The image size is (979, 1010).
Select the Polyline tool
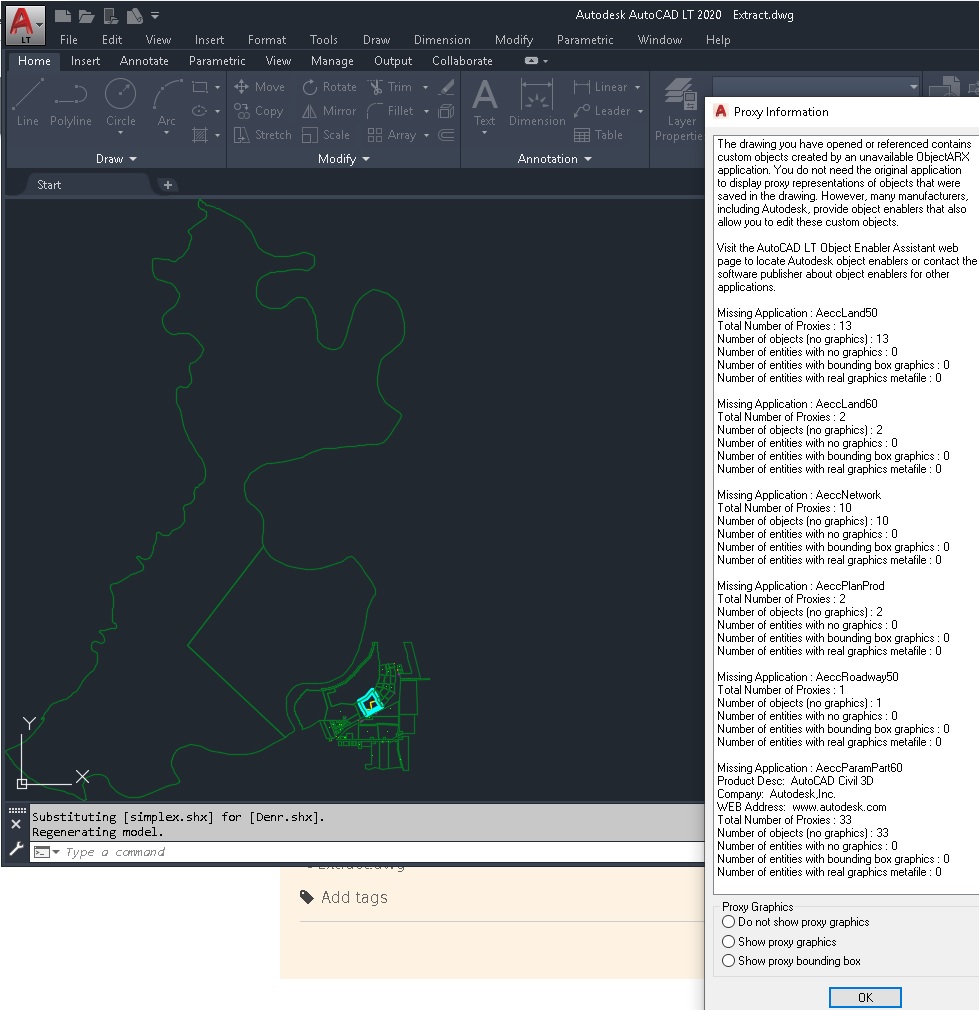coord(71,103)
